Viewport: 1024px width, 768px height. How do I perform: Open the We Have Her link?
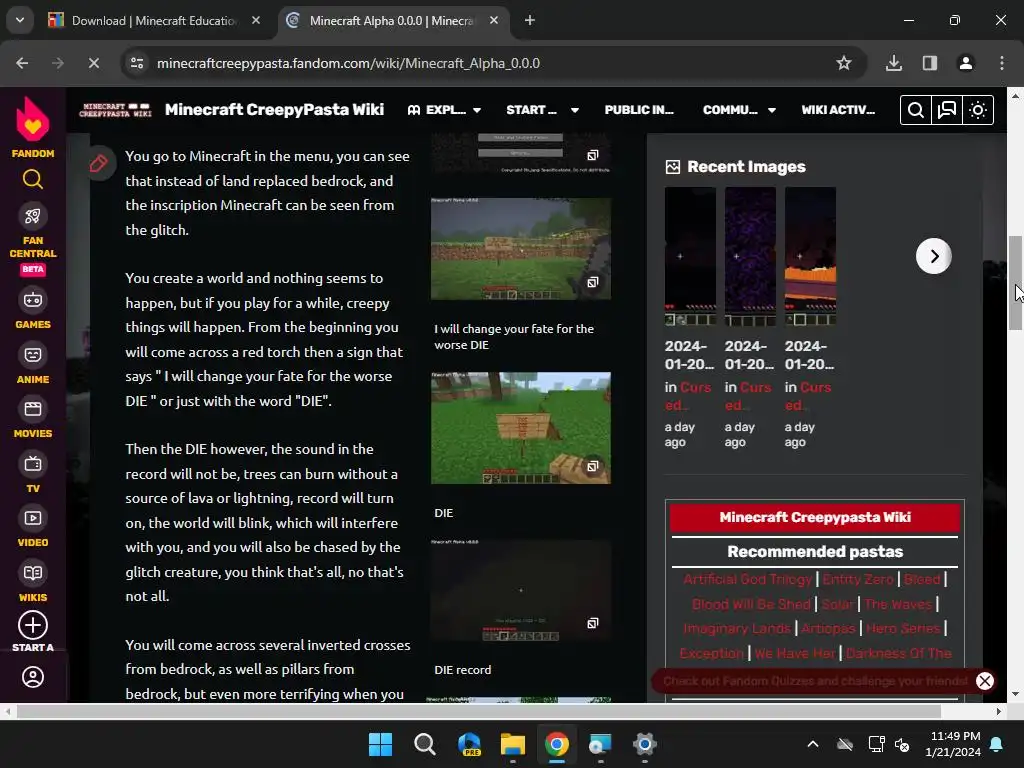click(795, 653)
